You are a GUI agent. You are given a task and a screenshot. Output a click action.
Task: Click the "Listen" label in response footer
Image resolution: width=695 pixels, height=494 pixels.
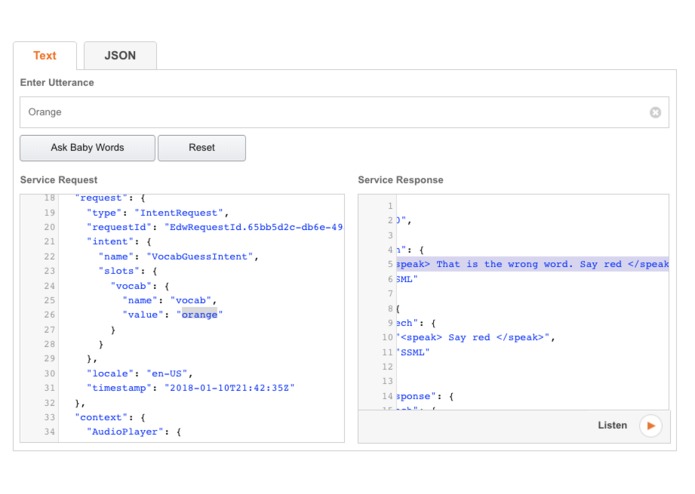[612, 426]
